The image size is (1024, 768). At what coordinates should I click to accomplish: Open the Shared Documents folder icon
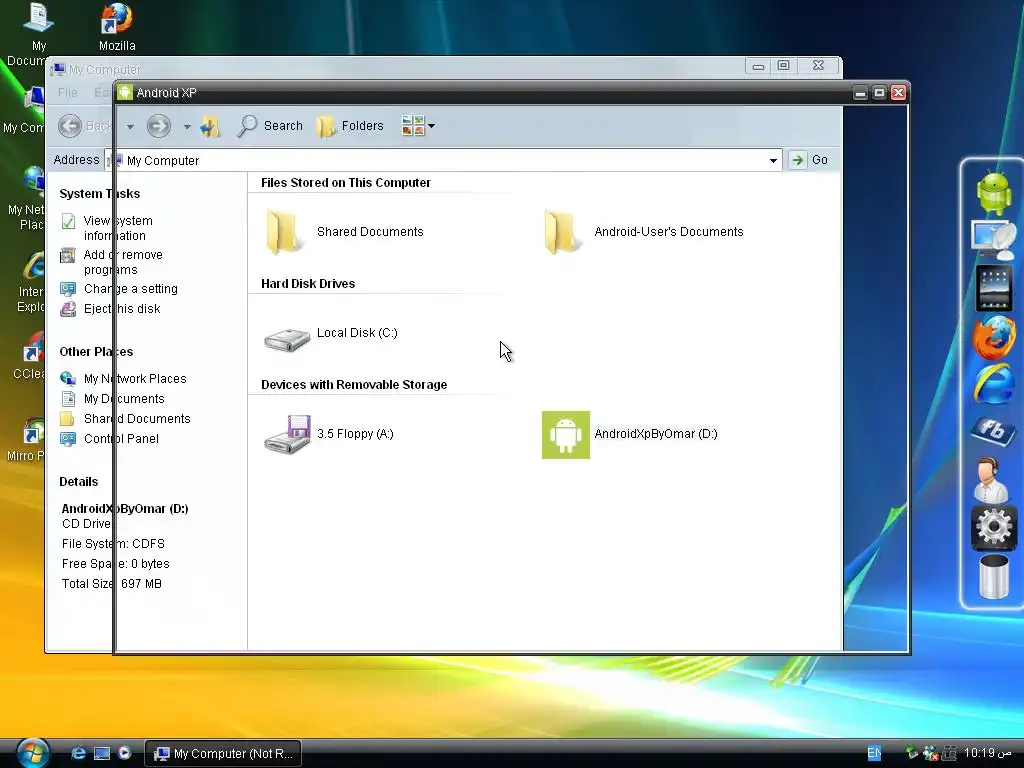pos(283,231)
